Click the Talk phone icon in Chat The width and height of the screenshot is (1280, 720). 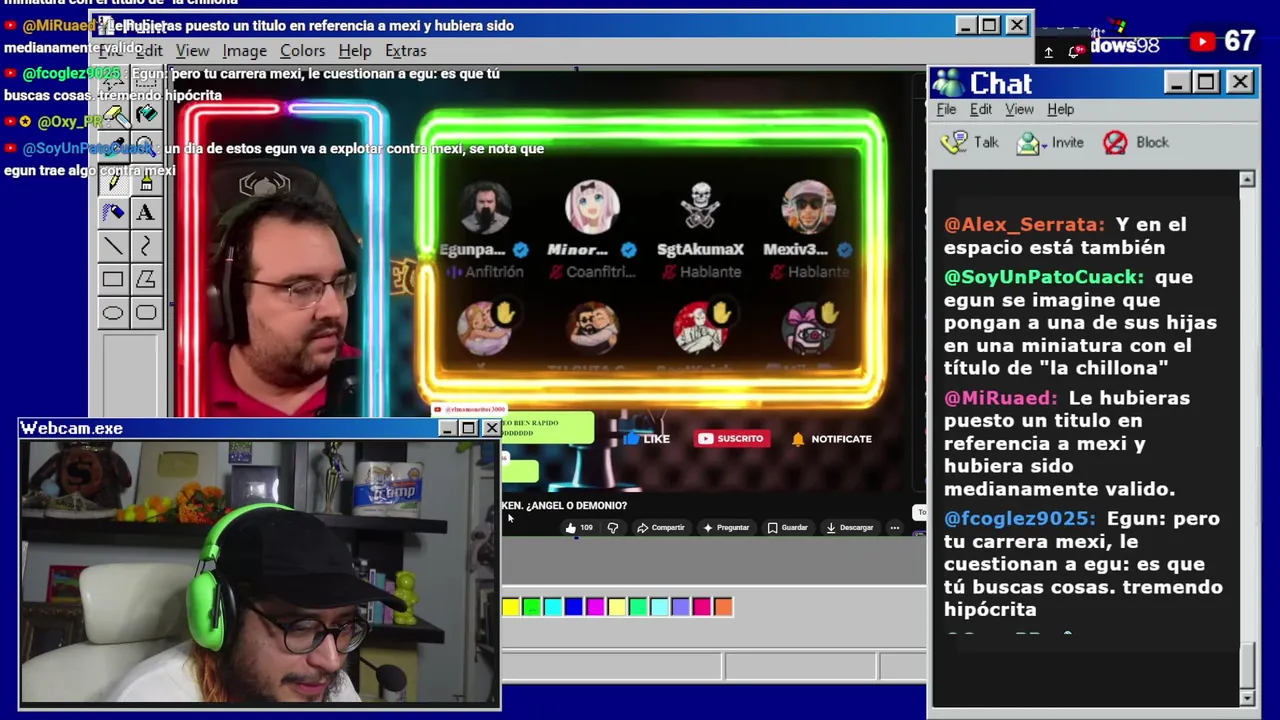click(955, 142)
